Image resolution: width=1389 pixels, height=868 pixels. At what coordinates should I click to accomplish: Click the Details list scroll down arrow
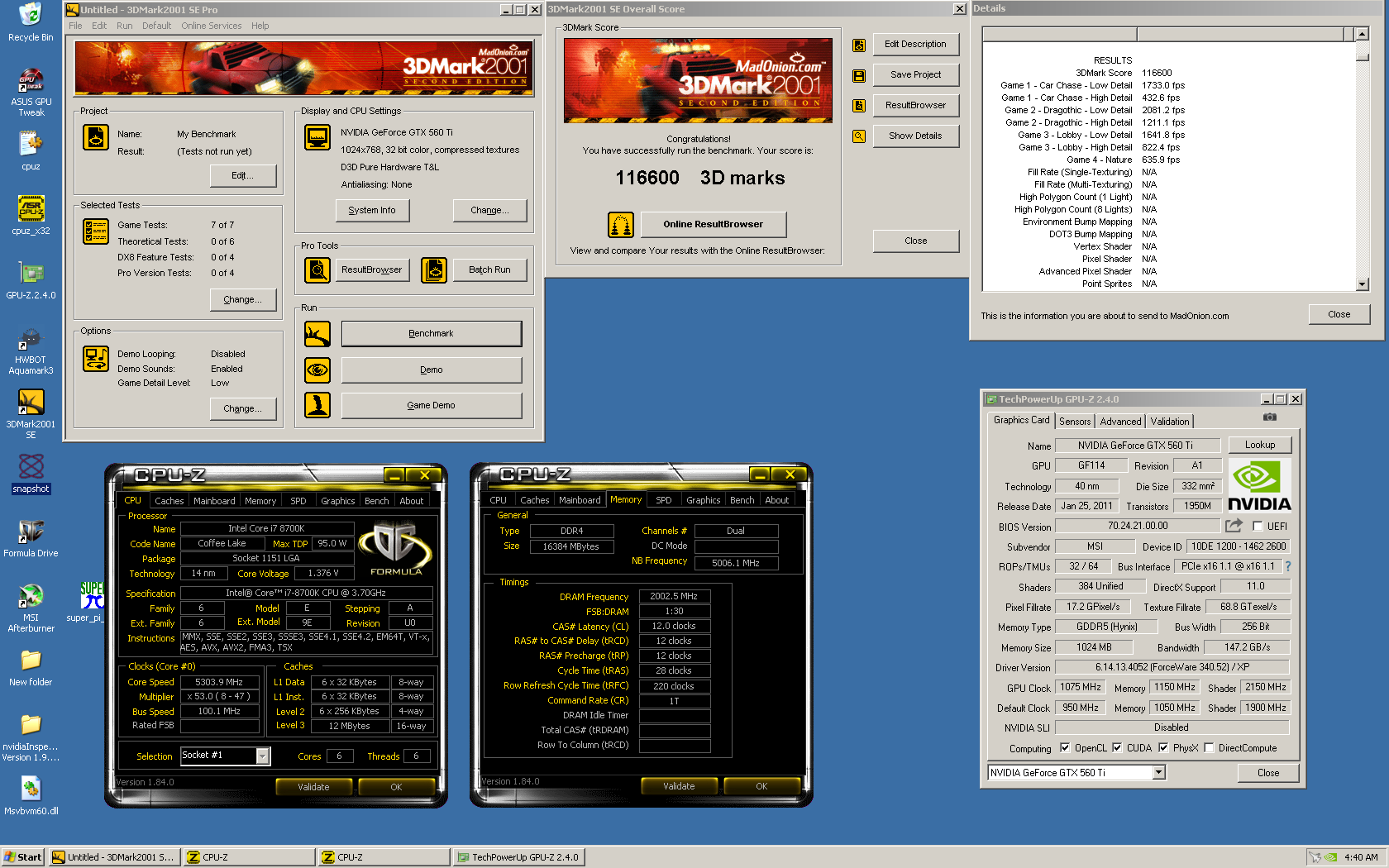pyautogui.click(x=1362, y=284)
